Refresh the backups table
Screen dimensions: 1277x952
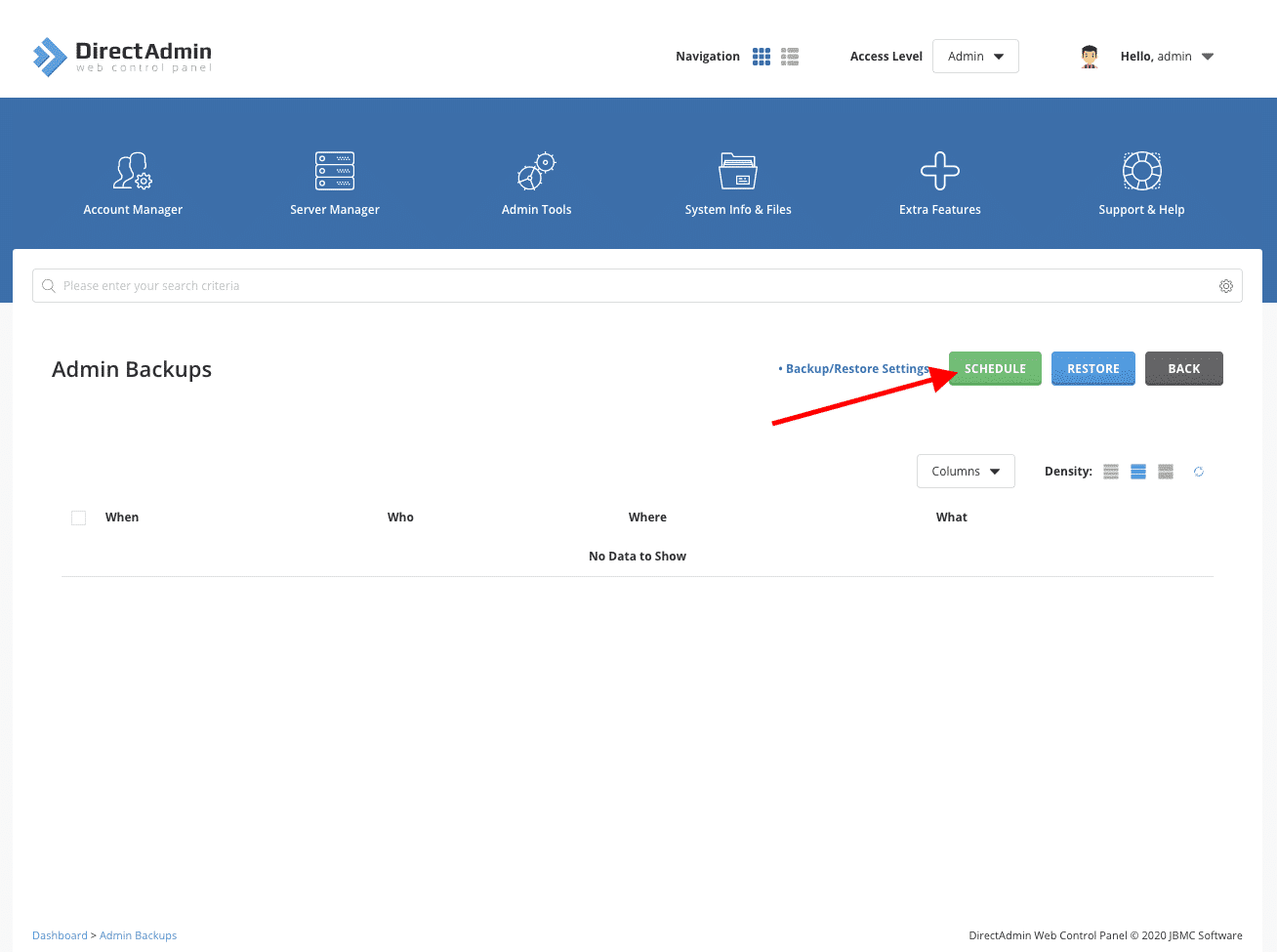point(1199,472)
